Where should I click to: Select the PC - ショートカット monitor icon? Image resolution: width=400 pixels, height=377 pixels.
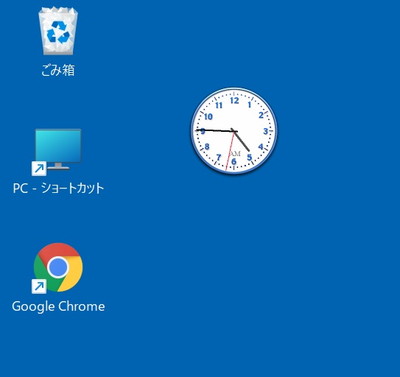click(57, 152)
